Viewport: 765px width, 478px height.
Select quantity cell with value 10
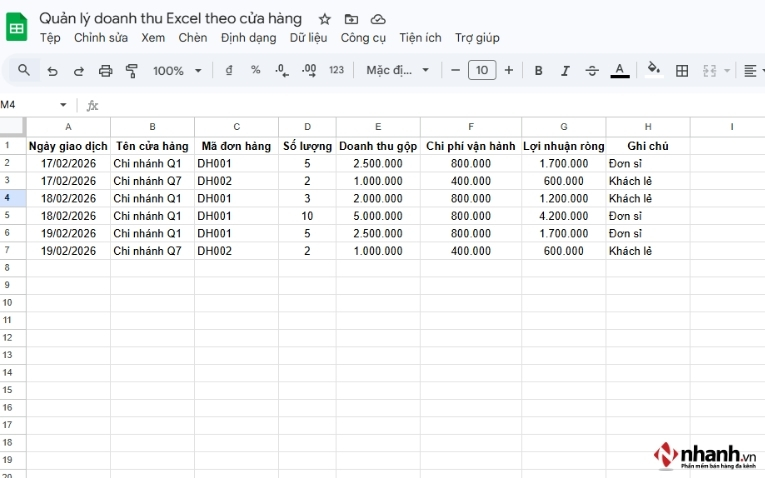[307, 216]
